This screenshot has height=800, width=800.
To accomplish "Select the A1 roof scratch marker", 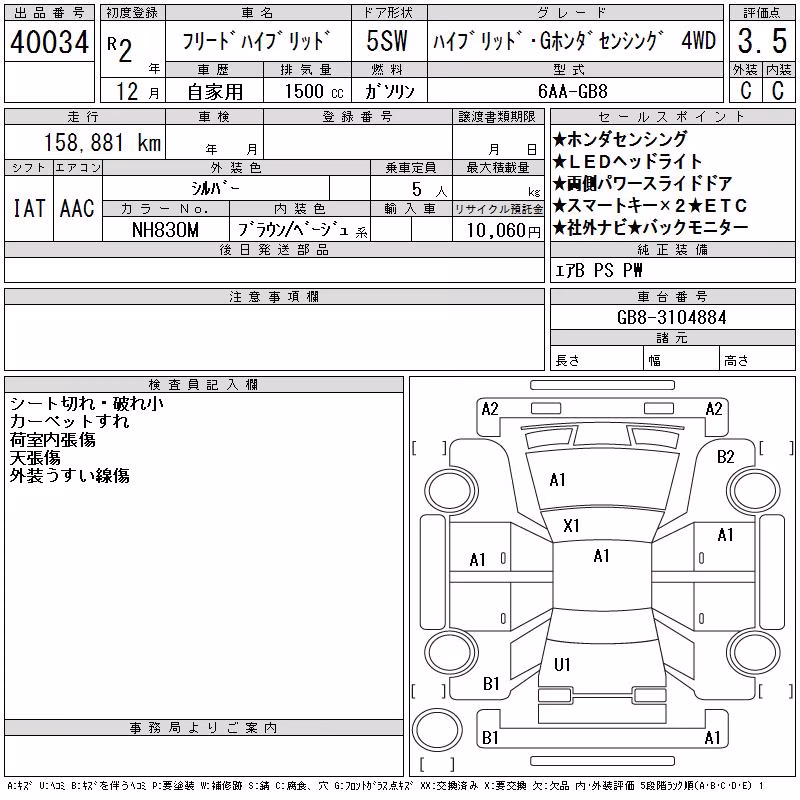I will (x=602, y=556).
